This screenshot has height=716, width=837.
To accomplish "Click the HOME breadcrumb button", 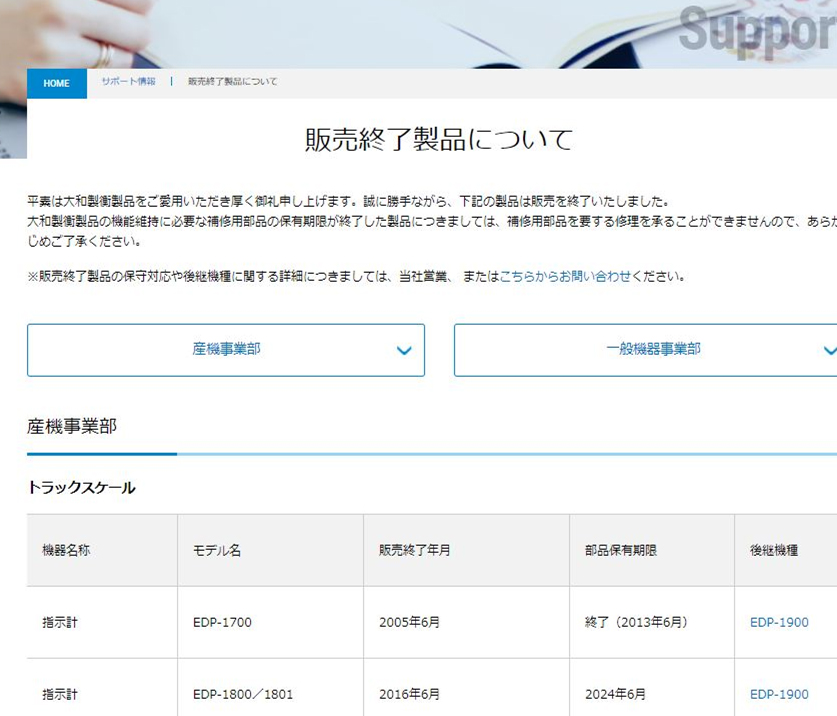I will 57,83.
